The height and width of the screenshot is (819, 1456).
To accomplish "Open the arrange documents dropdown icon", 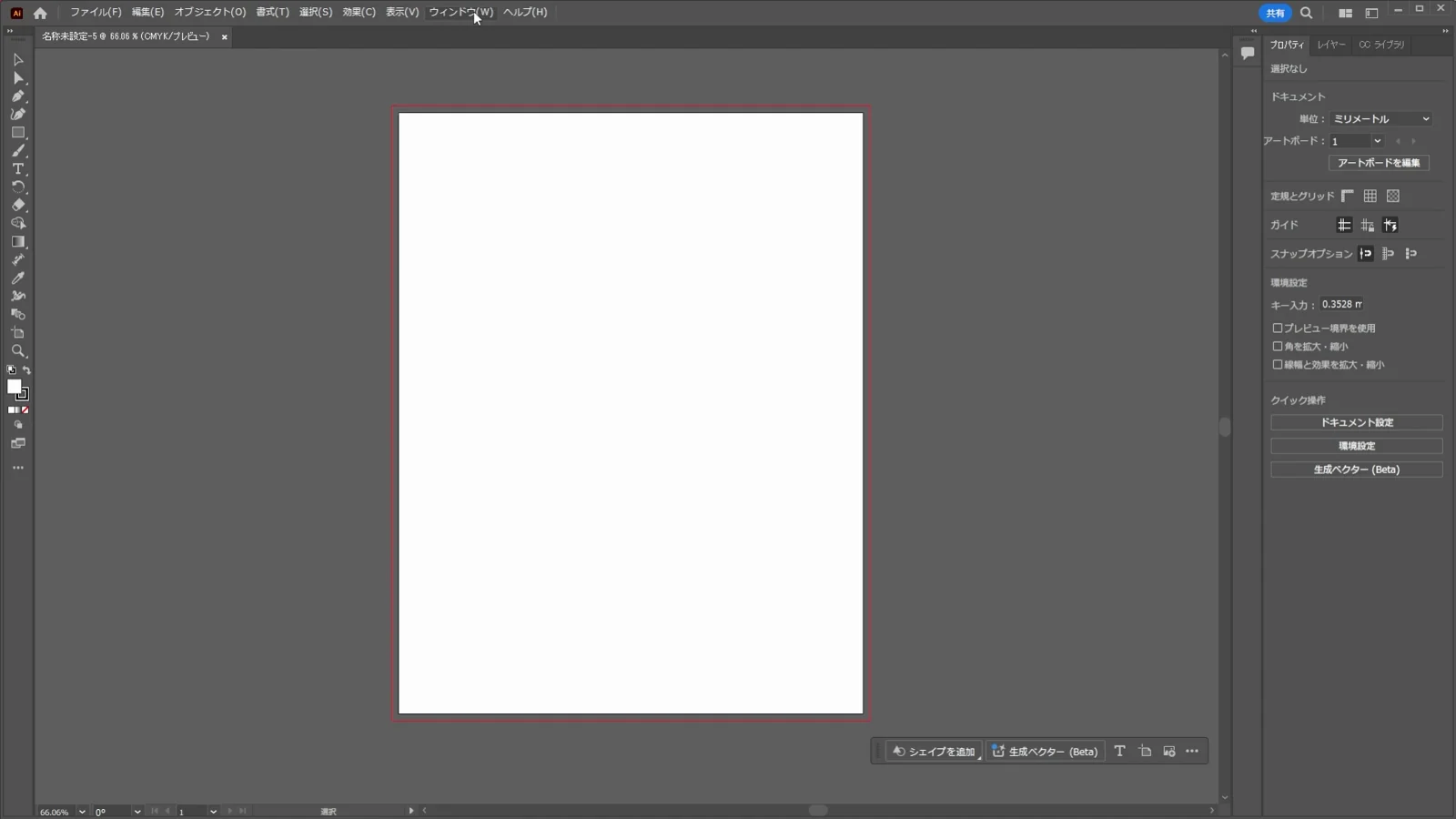I will pos(1345,13).
